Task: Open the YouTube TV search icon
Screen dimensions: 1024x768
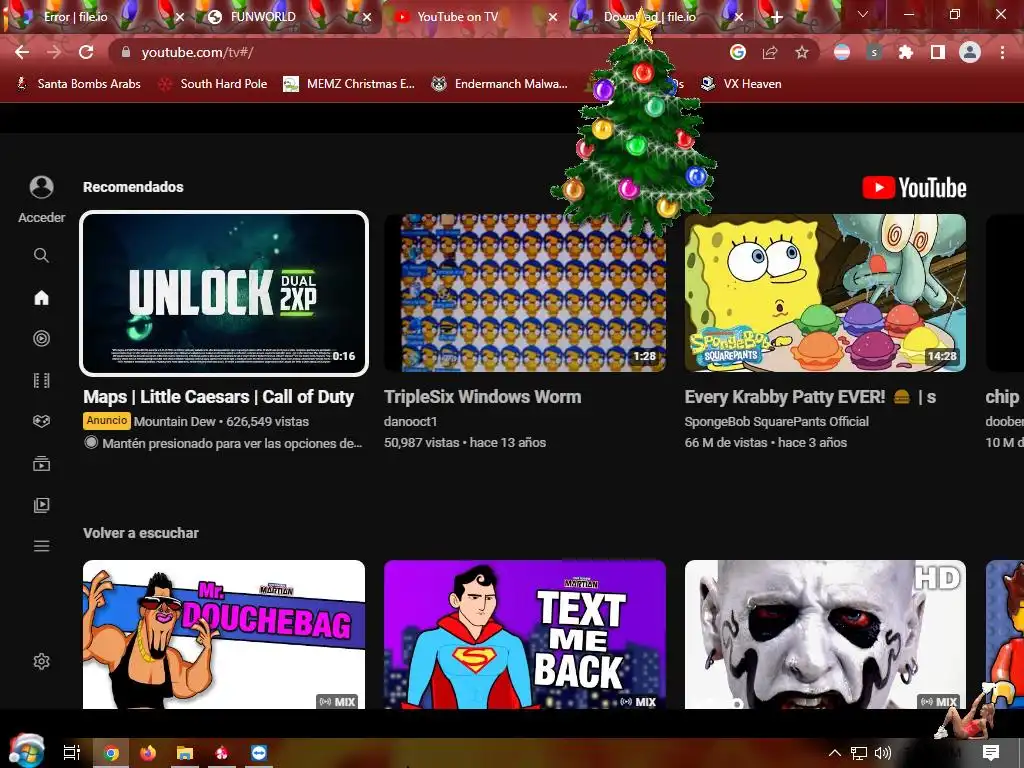Action: (41, 255)
